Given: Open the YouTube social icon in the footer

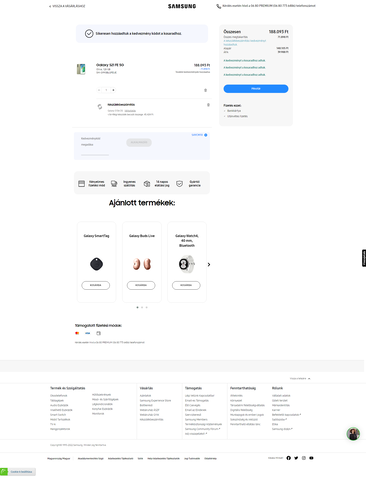Looking at the screenshot, I should 311,458.
